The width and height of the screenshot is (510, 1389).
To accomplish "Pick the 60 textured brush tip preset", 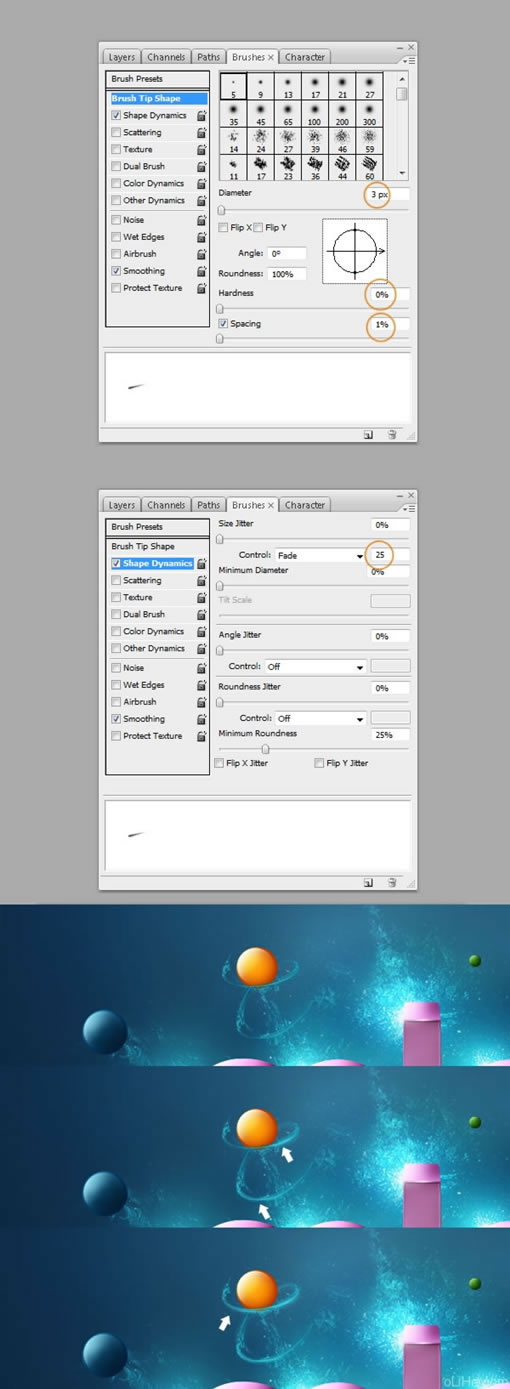I will click(369, 165).
